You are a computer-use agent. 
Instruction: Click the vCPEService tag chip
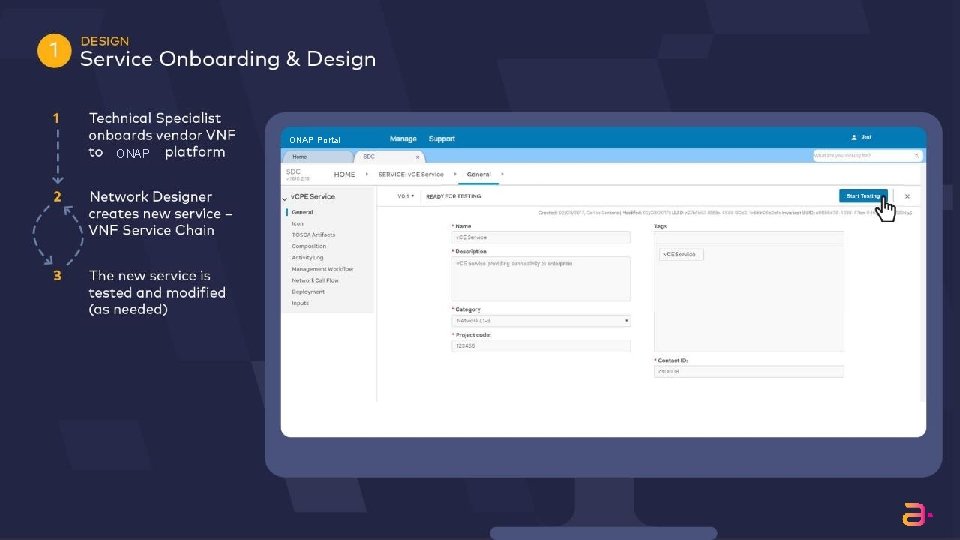point(681,254)
